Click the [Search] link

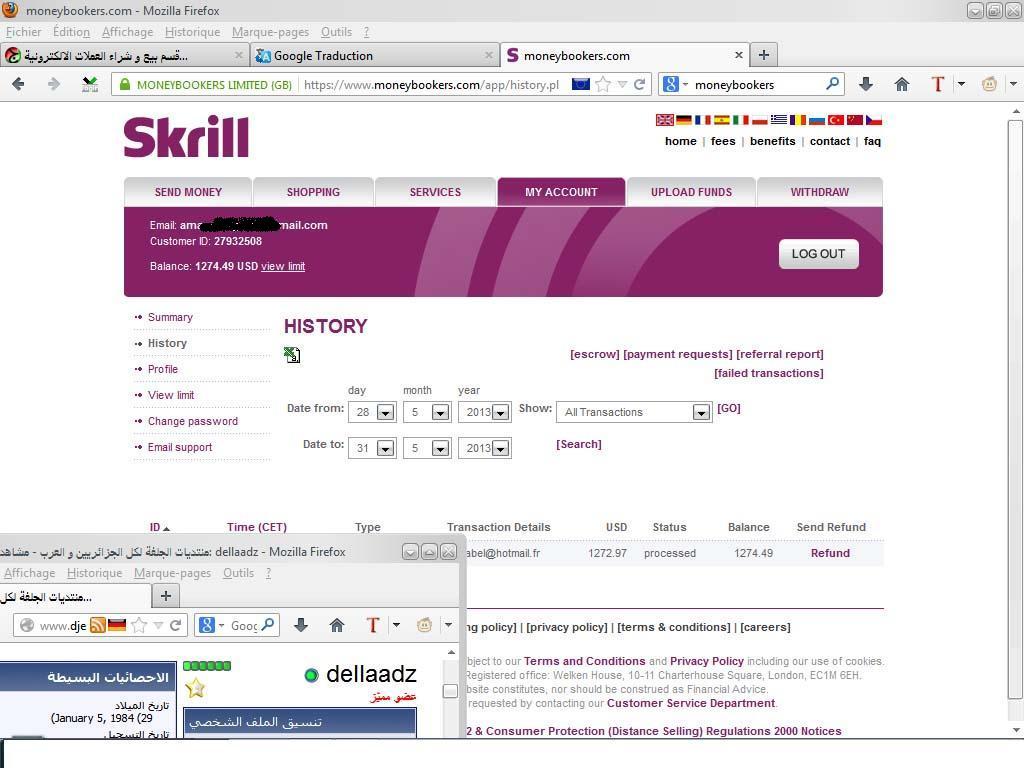[579, 444]
